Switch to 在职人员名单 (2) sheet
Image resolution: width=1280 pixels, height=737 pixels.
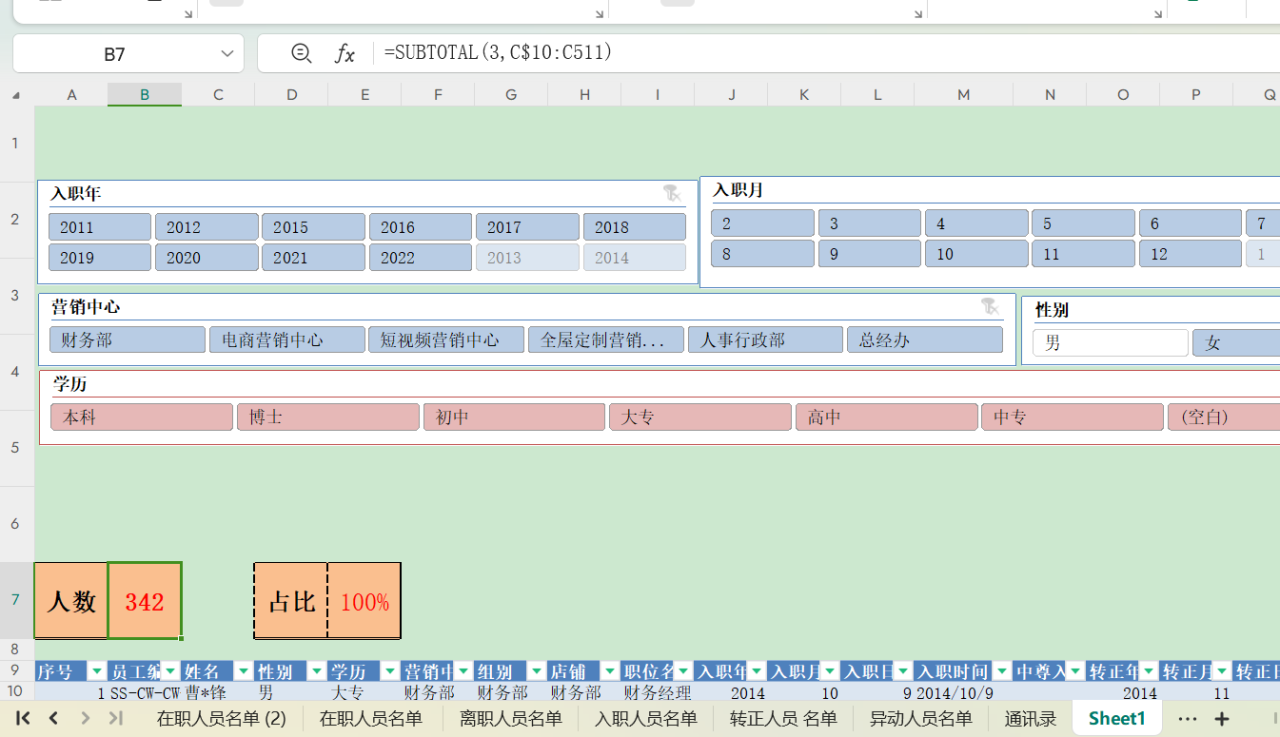pyautogui.click(x=221, y=718)
